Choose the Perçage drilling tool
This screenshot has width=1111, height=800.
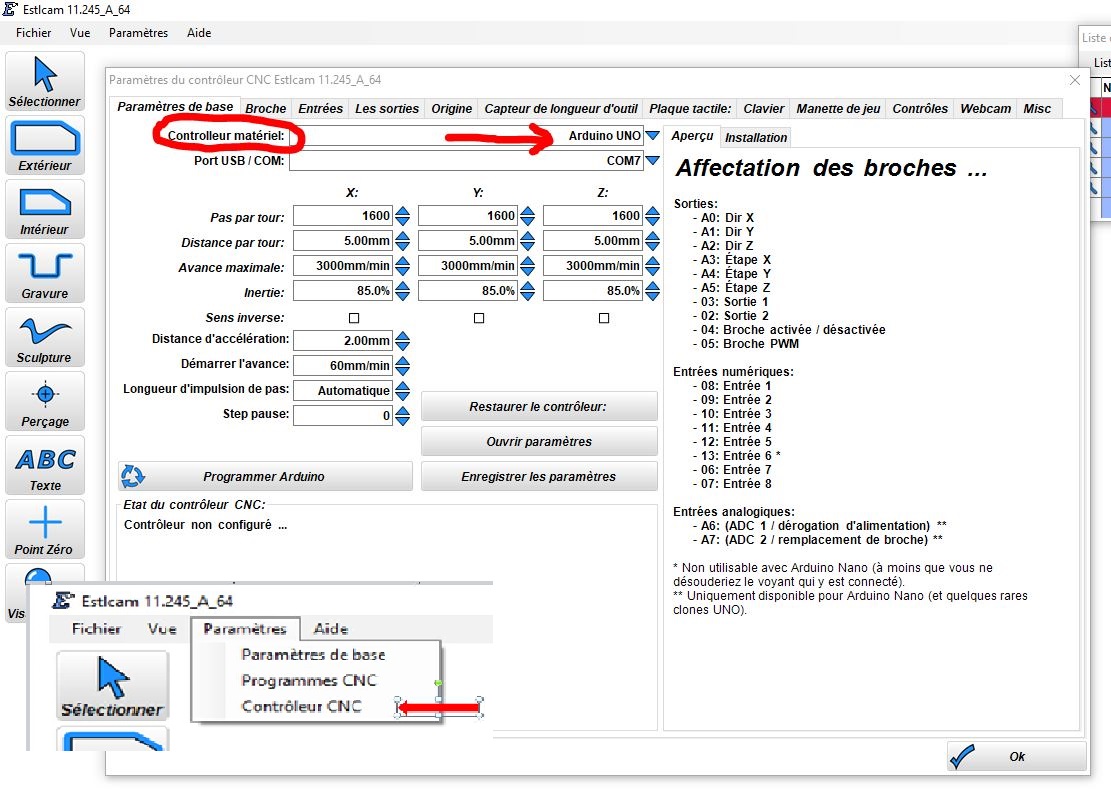(x=45, y=402)
